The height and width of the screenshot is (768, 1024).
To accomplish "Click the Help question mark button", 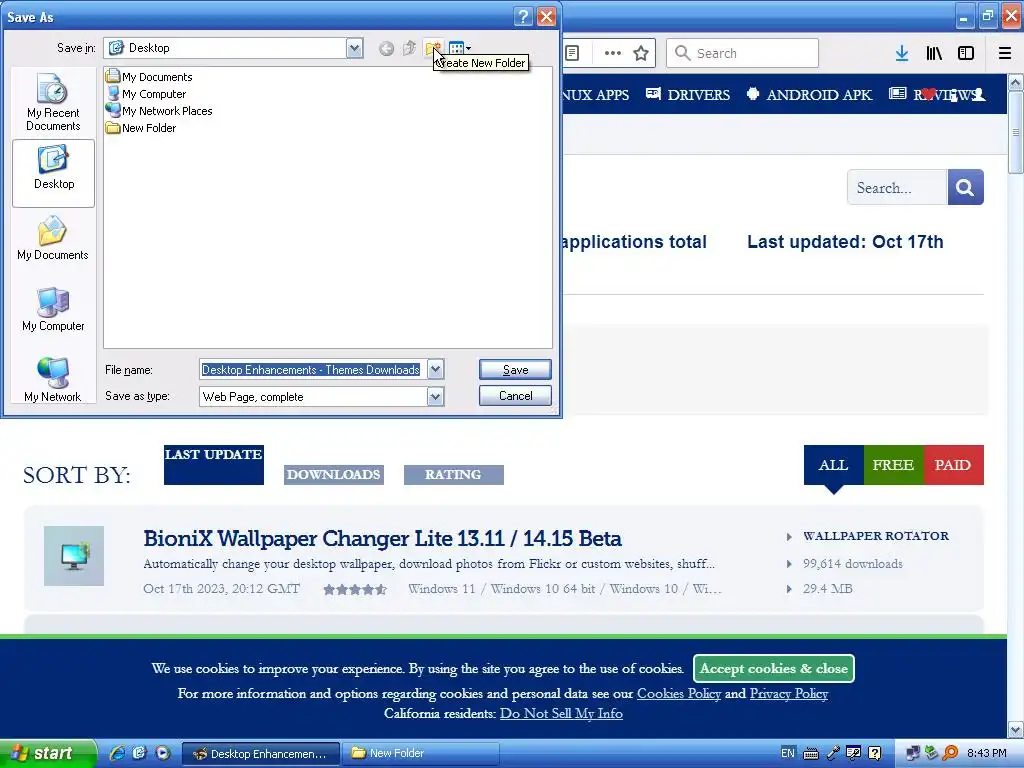I will [523, 16].
